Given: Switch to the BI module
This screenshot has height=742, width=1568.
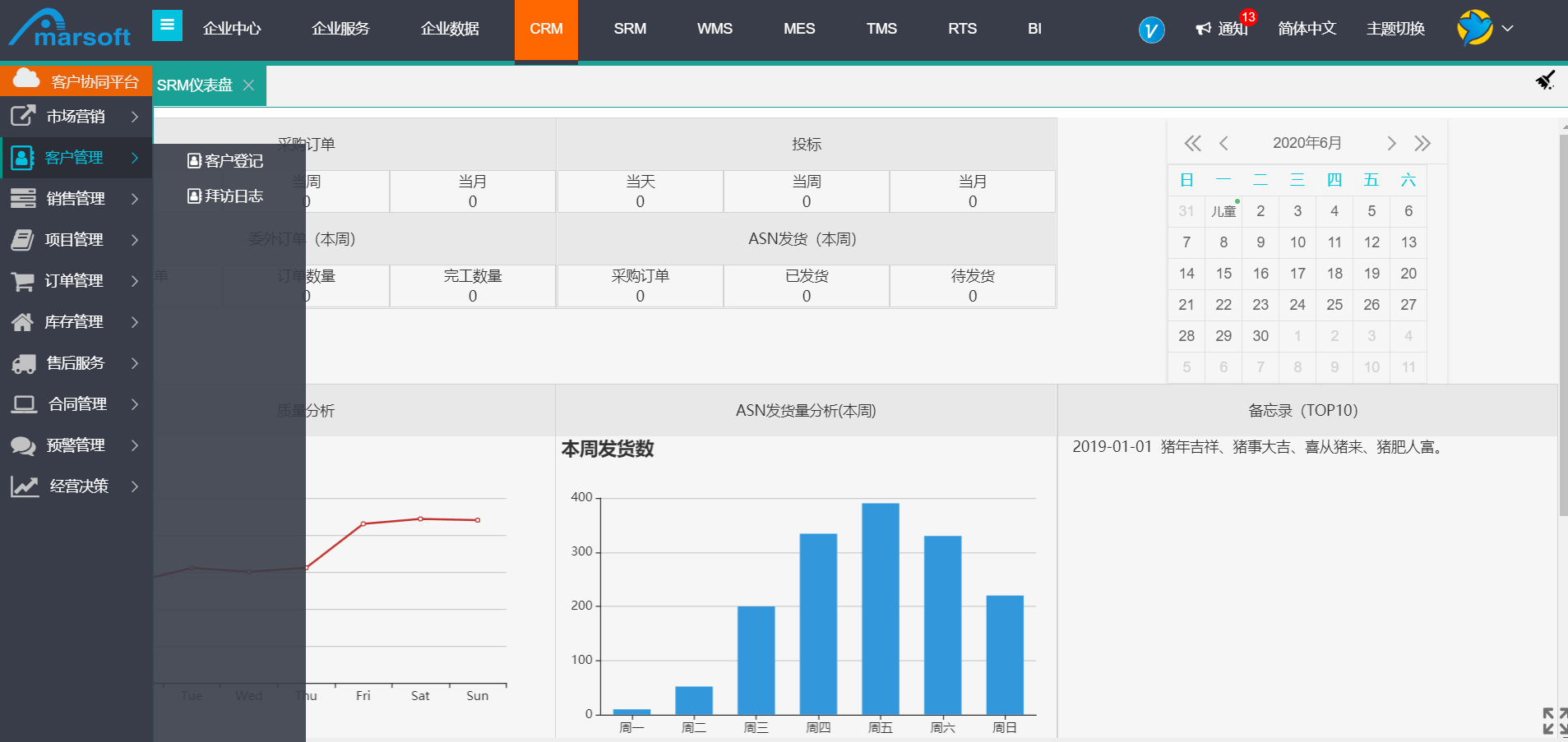Looking at the screenshot, I should point(1034,29).
